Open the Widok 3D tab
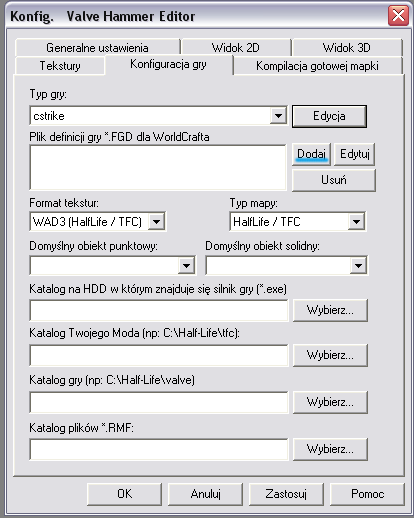The image size is (414, 518). pyautogui.click(x=347, y=48)
